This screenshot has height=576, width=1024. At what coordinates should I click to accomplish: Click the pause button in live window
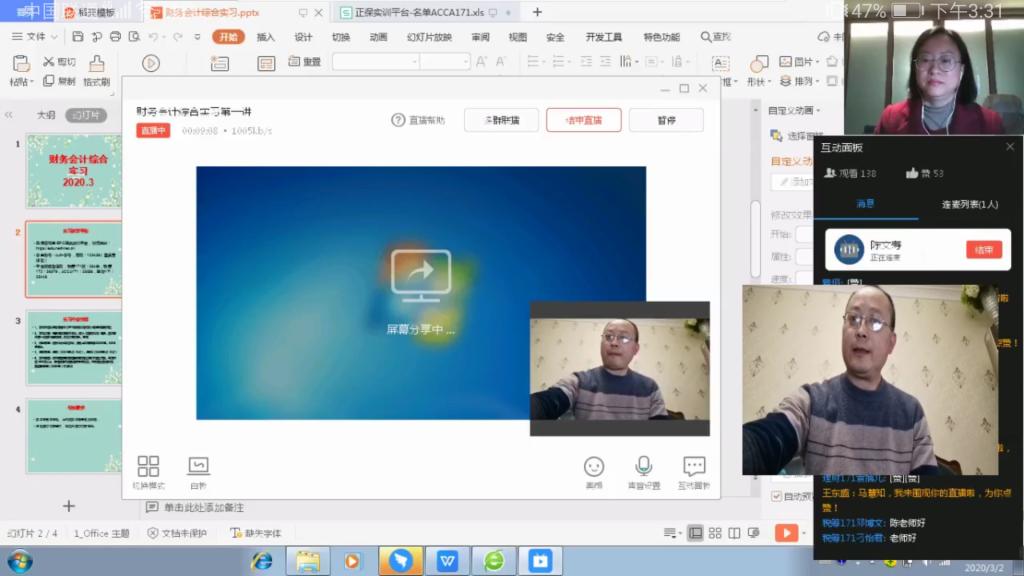[x=666, y=120]
